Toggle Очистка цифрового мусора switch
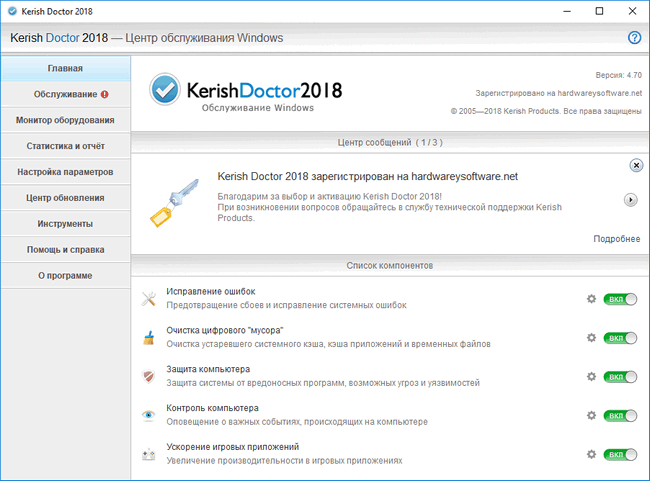 (620, 338)
